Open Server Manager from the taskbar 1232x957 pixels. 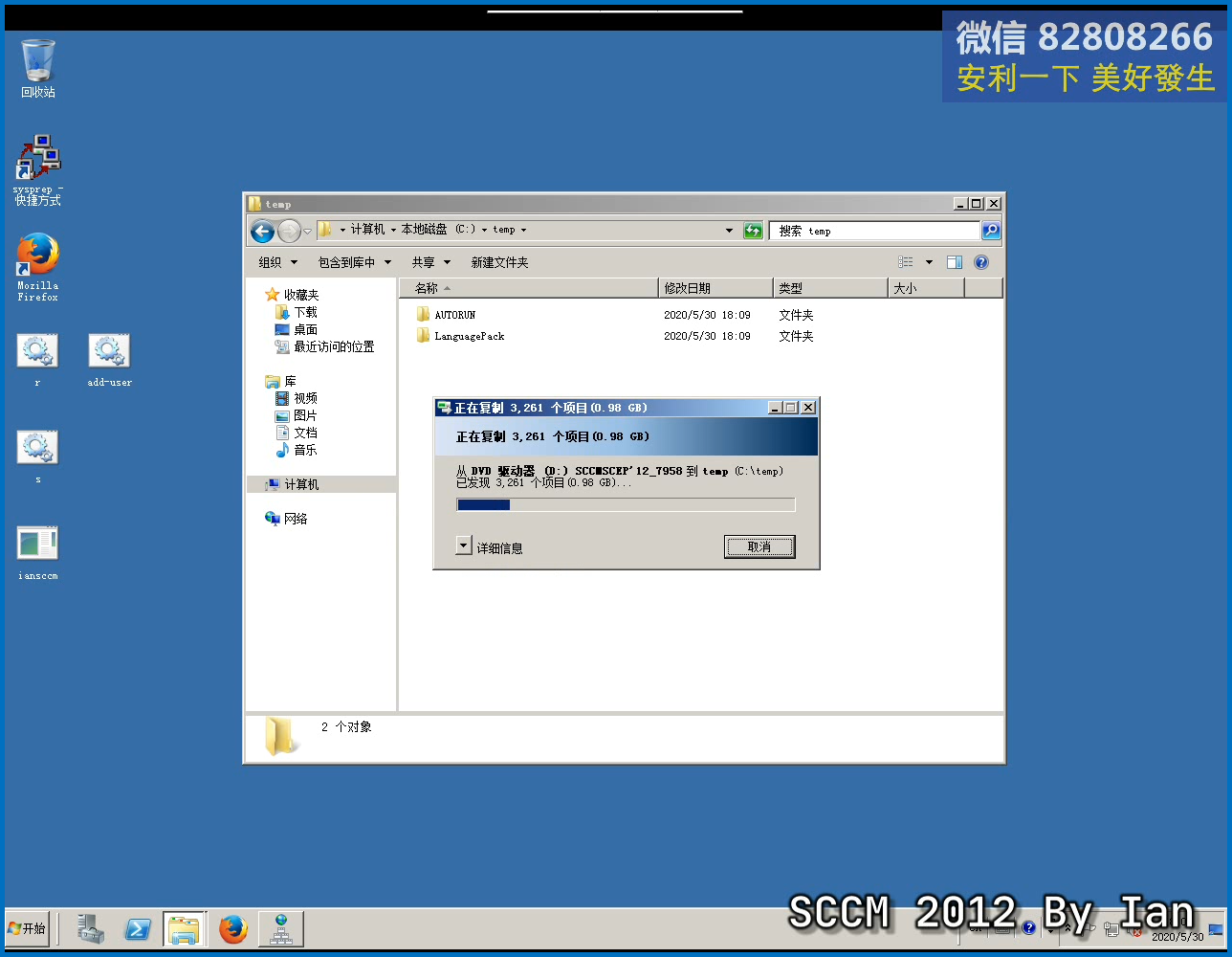coord(91,928)
